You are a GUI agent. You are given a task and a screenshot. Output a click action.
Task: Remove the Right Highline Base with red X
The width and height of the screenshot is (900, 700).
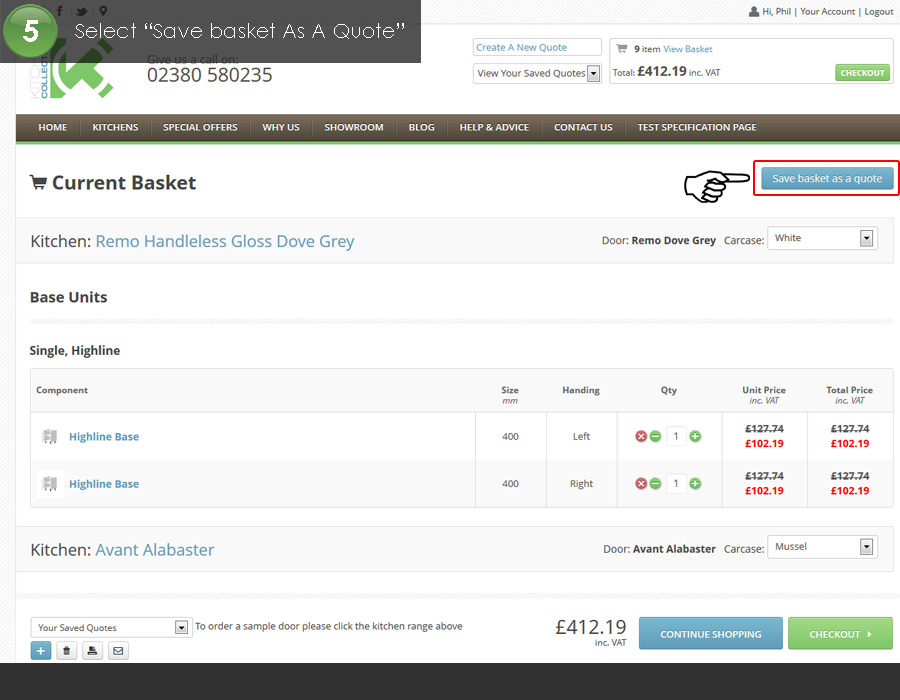tap(641, 484)
